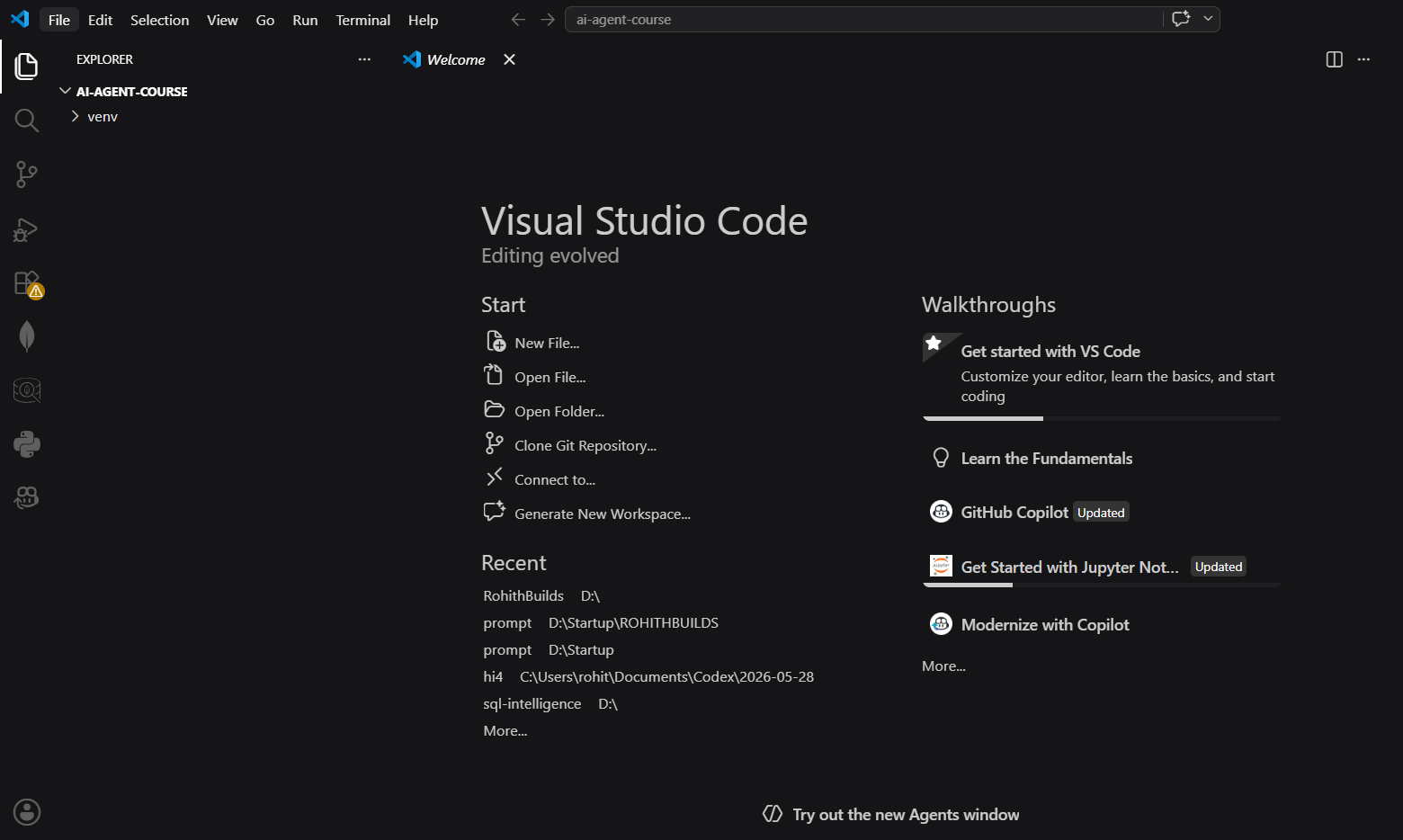Screen dimensions: 1403x840
Task: Open editor More Actions ellipsis
Action: 1364,59
